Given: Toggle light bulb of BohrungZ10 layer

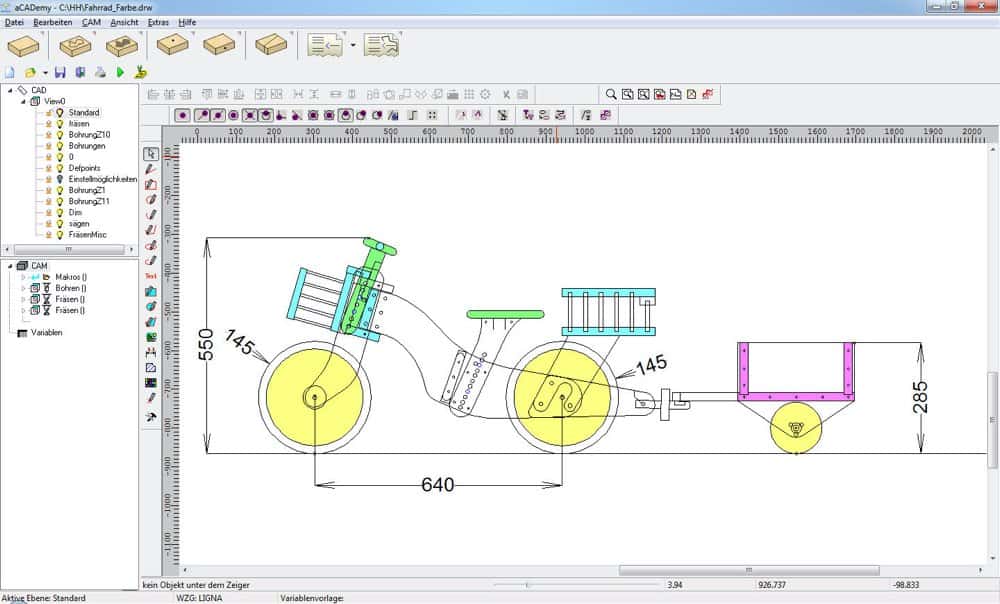Looking at the screenshot, I should click(60, 135).
